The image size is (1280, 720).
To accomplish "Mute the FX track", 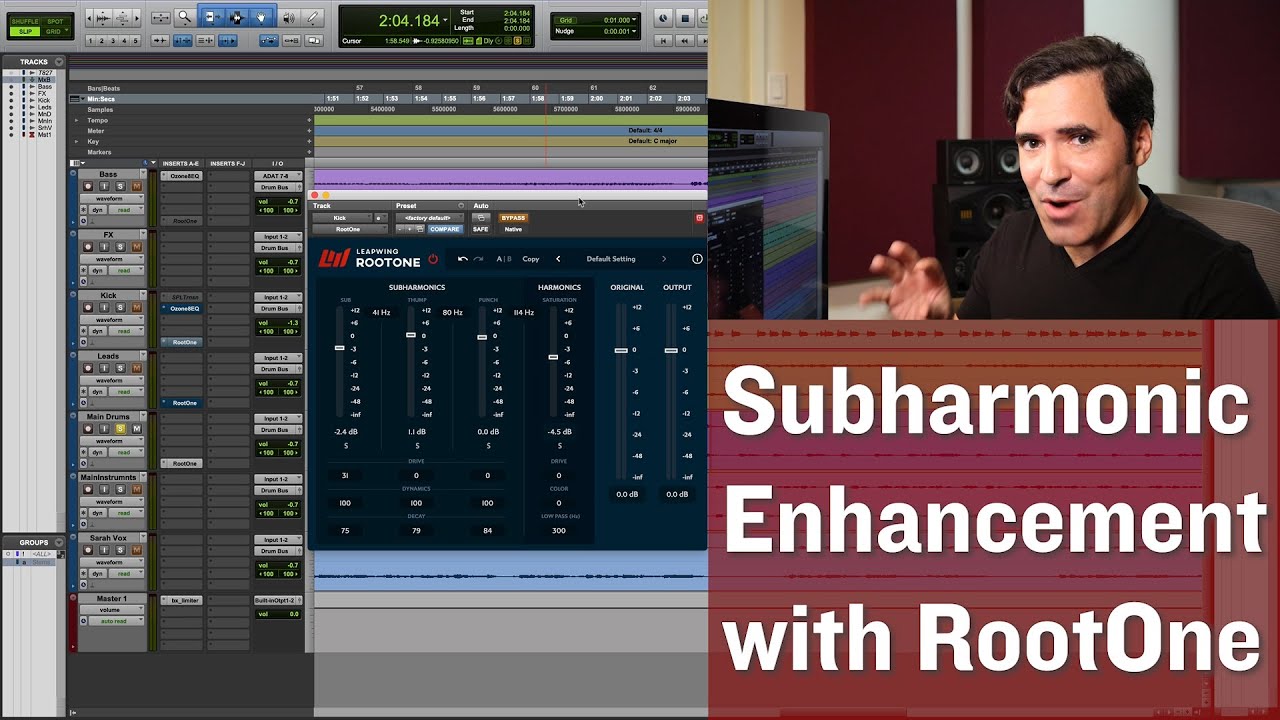I will (x=137, y=247).
